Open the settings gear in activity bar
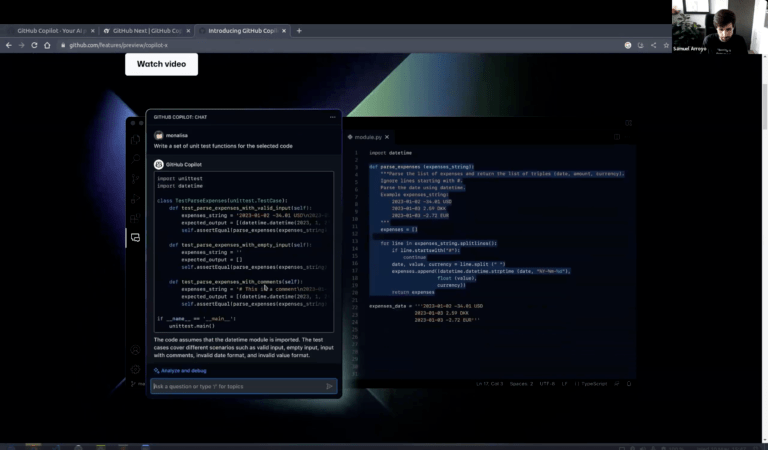The width and height of the screenshot is (768, 450). tap(135, 368)
